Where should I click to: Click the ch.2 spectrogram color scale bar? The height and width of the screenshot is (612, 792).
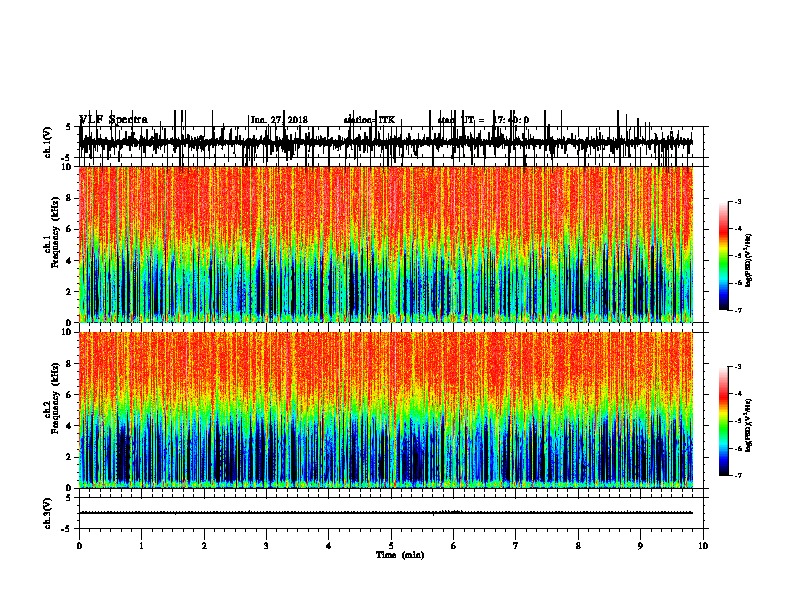point(724,421)
